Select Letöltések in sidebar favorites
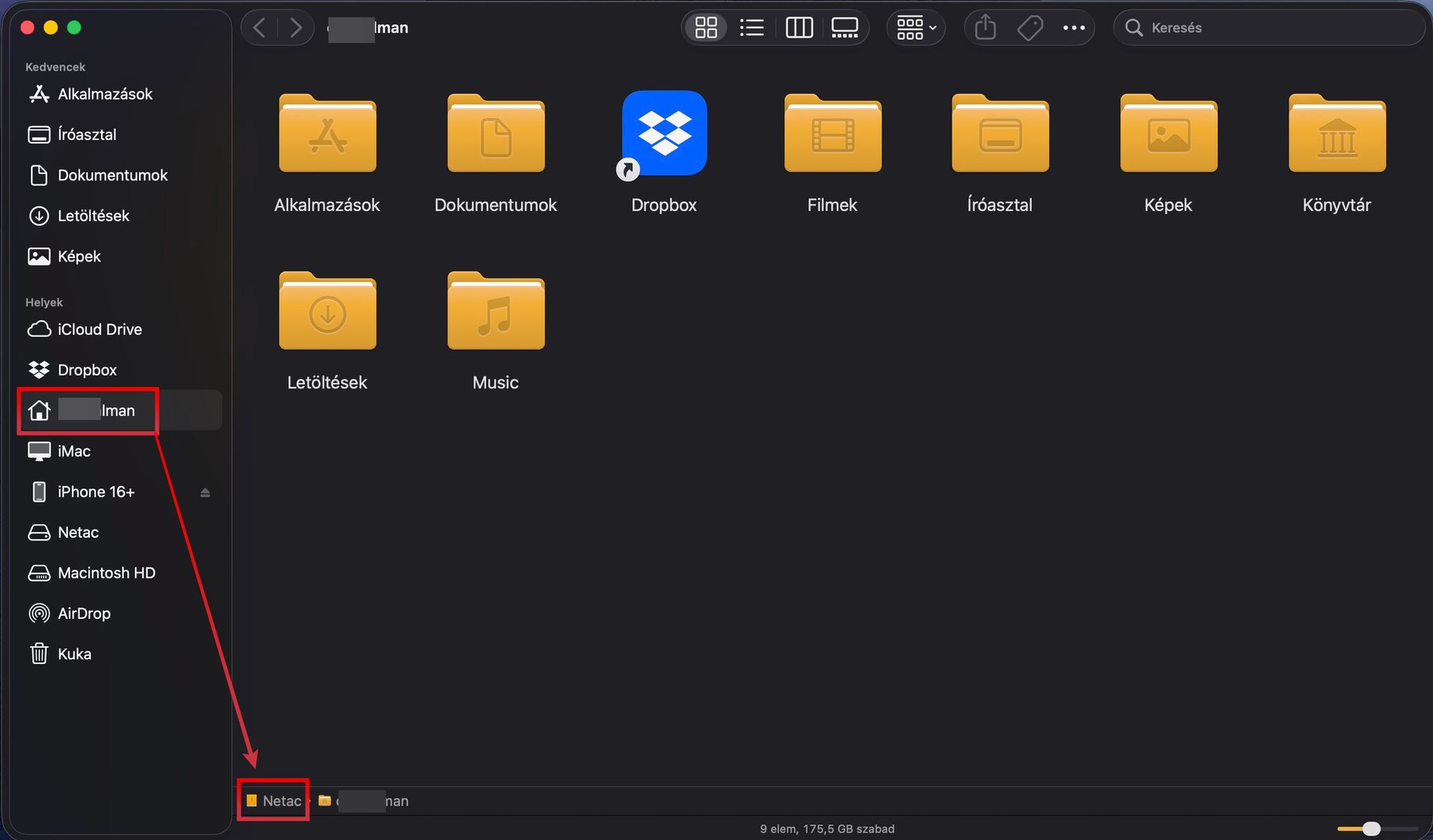The height and width of the screenshot is (840, 1433). click(93, 215)
